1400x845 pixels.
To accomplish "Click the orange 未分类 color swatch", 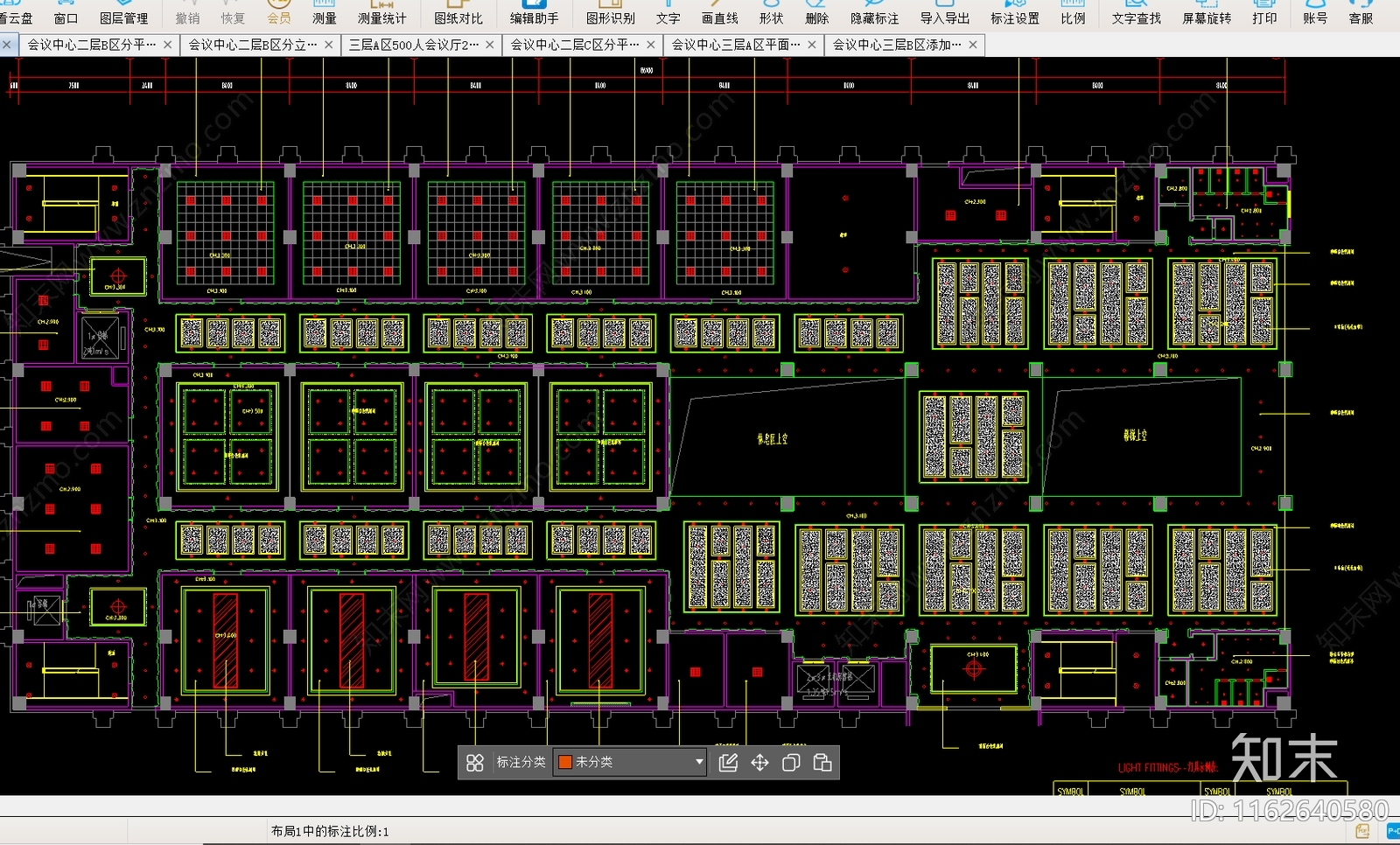I will [565, 762].
